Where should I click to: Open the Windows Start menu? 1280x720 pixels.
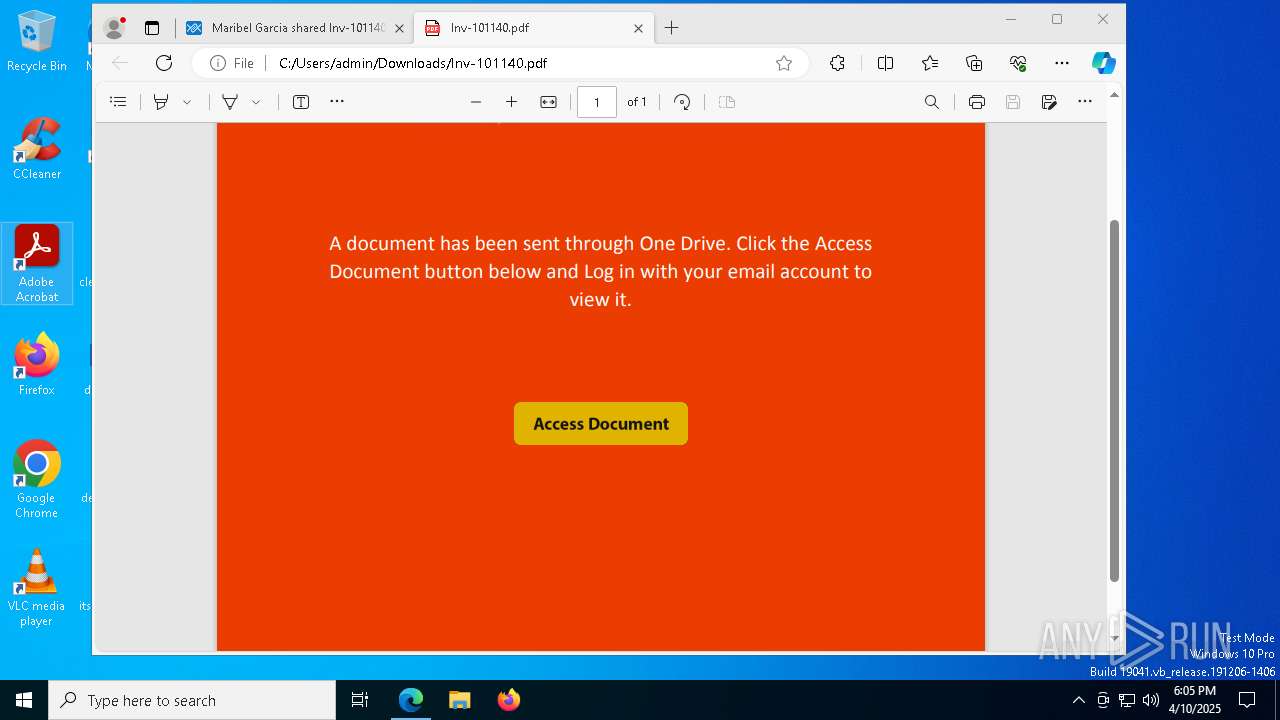(24, 700)
